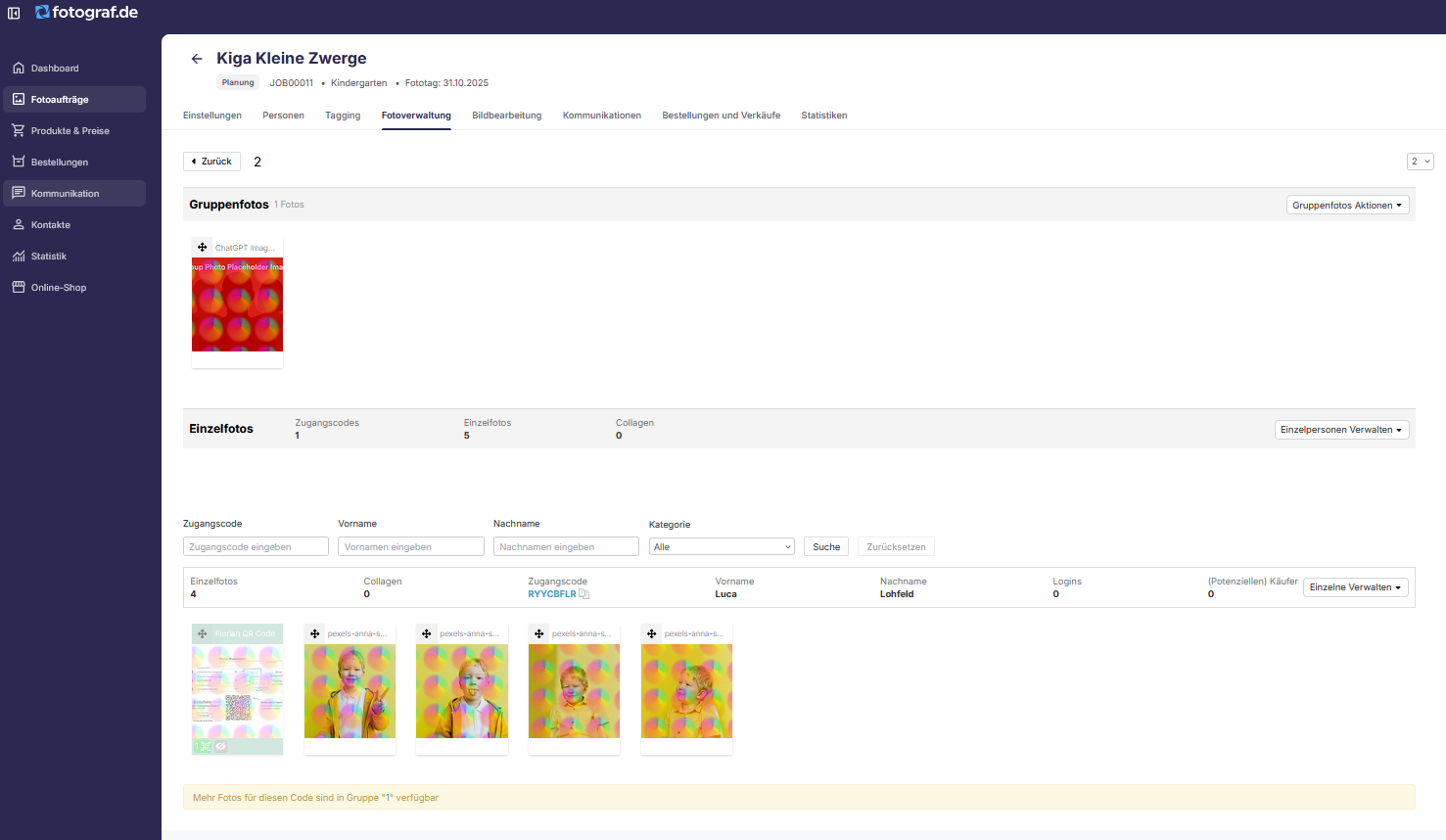Open the Tagging tab
The height and width of the screenshot is (840, 1446).
343,116
